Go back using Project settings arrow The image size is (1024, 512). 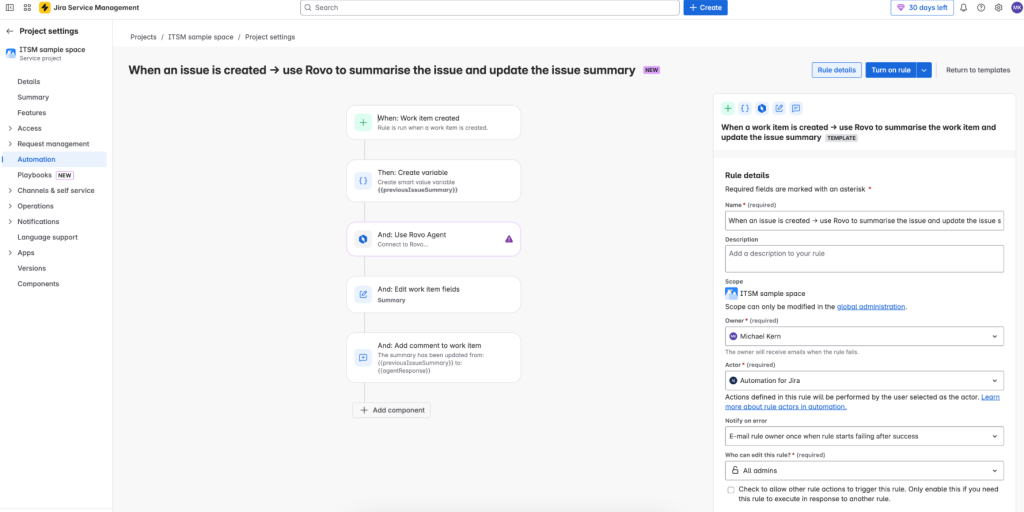point(10,31)
